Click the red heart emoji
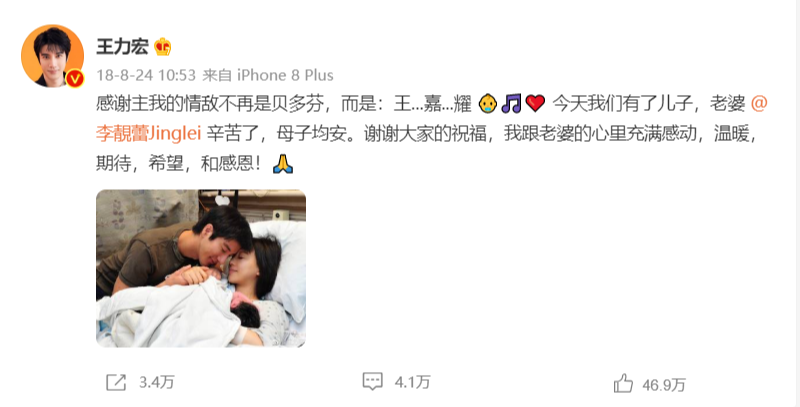 tap(535, 104)
